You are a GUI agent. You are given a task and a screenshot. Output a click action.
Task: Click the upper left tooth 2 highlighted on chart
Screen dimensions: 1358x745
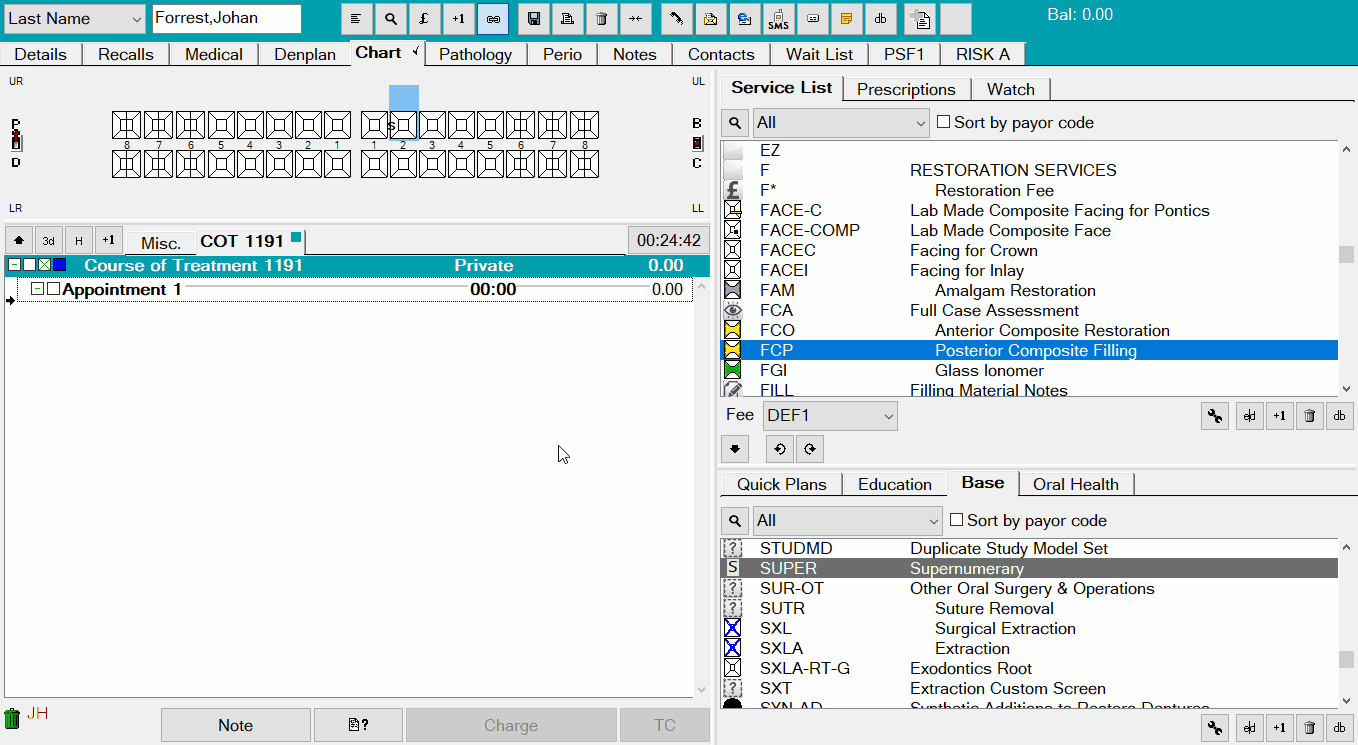click(x=404, y=125)
